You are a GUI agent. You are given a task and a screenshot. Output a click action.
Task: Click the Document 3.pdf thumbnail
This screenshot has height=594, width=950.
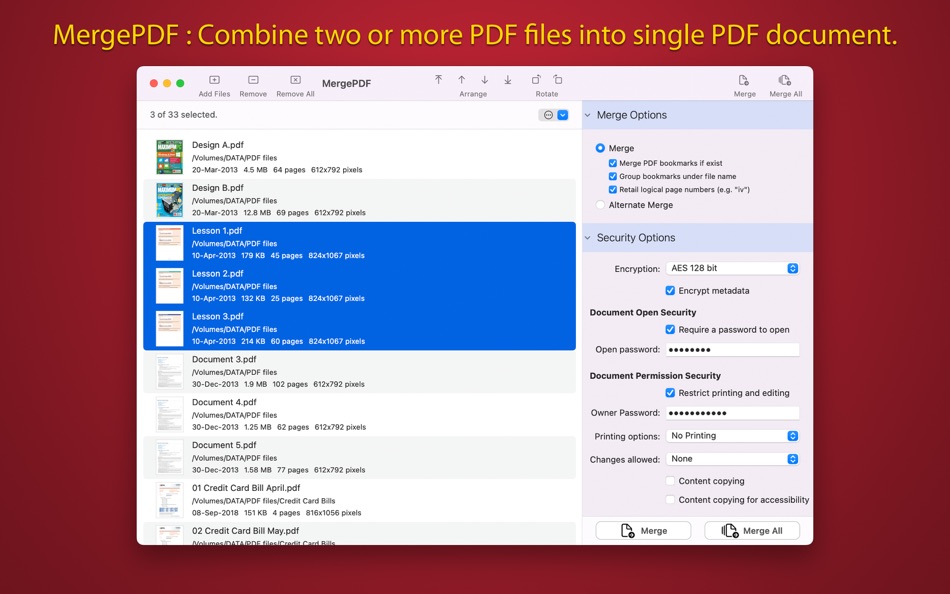(169, 372)
